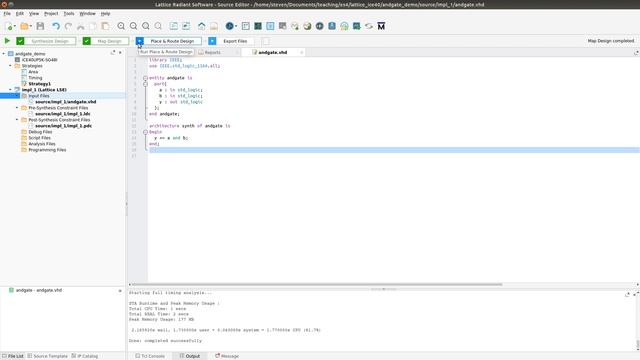Viewport: 640px width, 360px height.
Task: Collapse the Strategies folder
Action: (10, 66)
